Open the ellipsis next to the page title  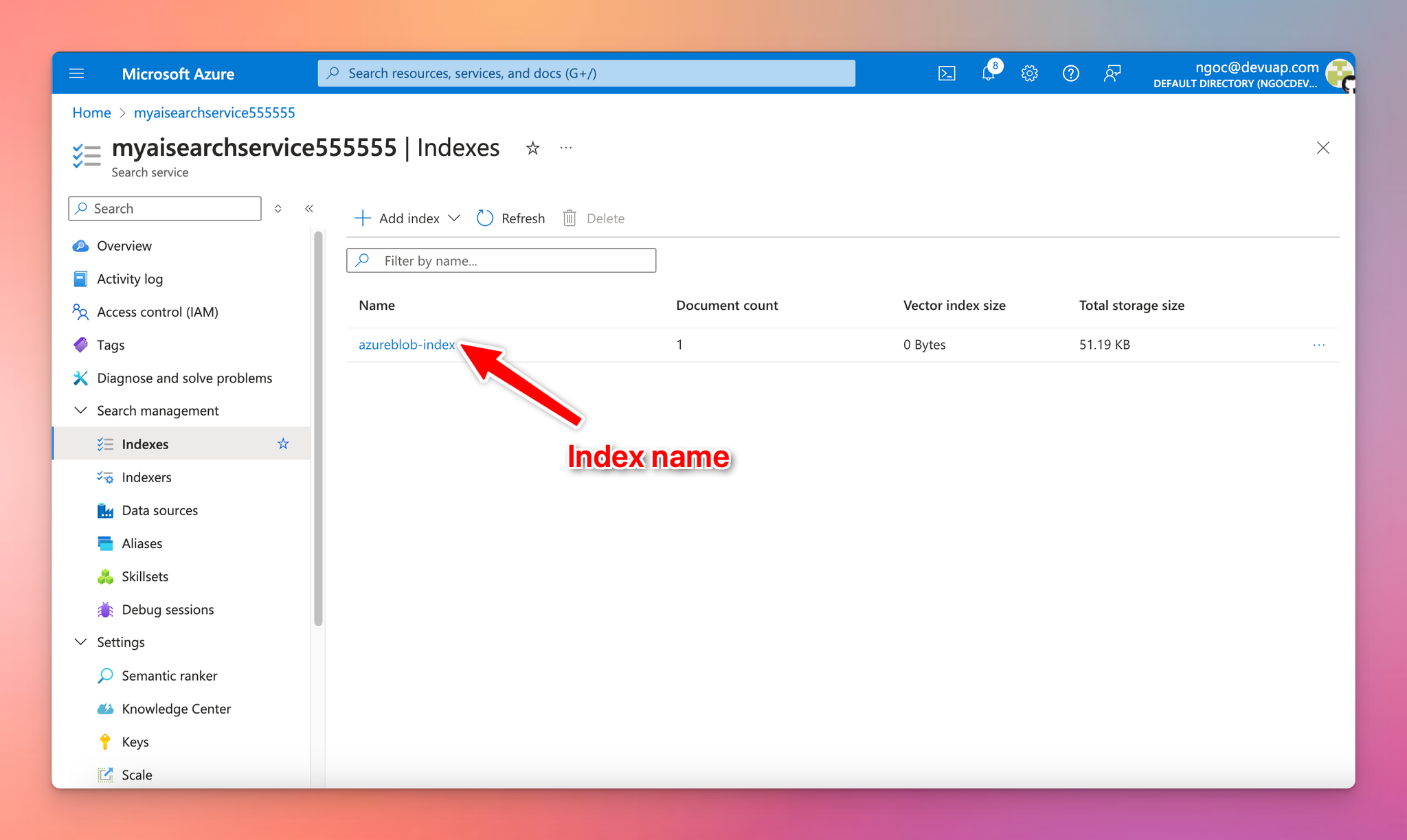(x=565, y=148)
